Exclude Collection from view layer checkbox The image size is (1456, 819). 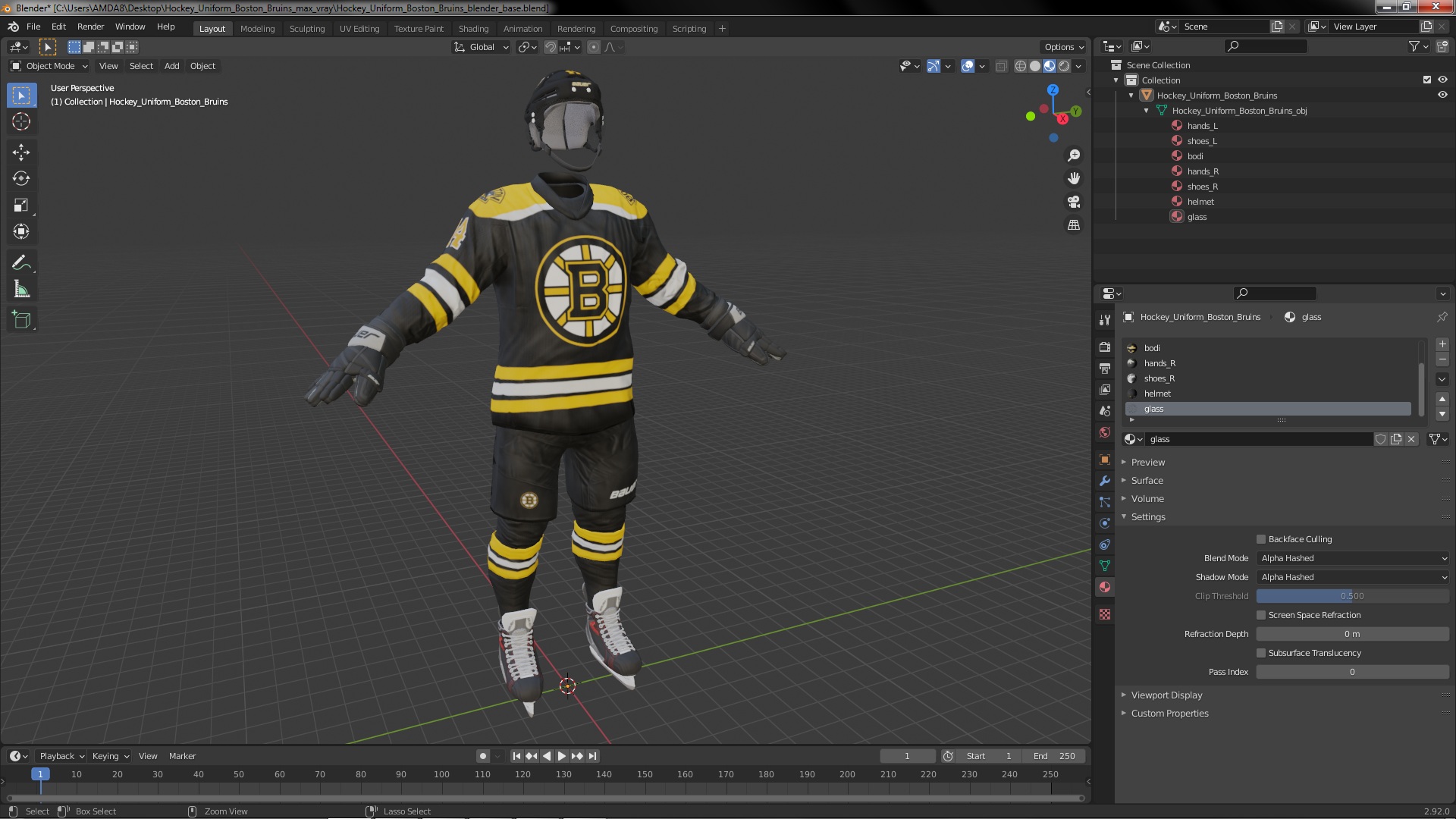(x=1427, y=80)
